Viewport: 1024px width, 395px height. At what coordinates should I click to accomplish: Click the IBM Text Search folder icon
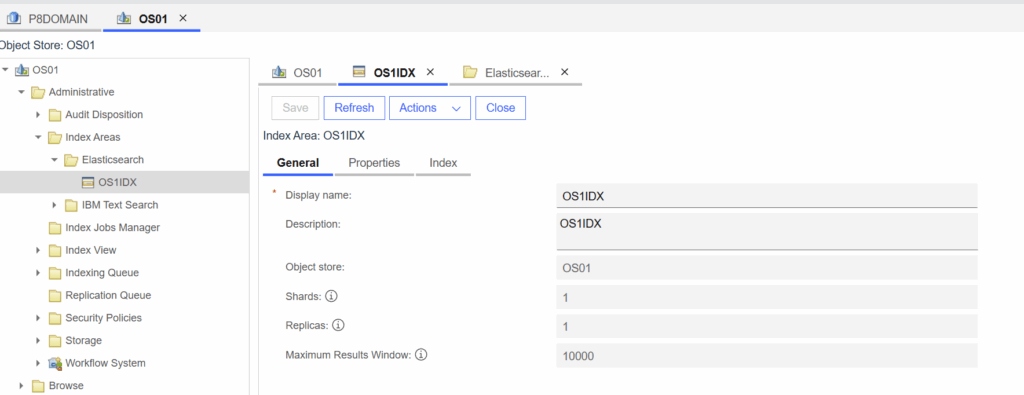[x=71, y=205]
